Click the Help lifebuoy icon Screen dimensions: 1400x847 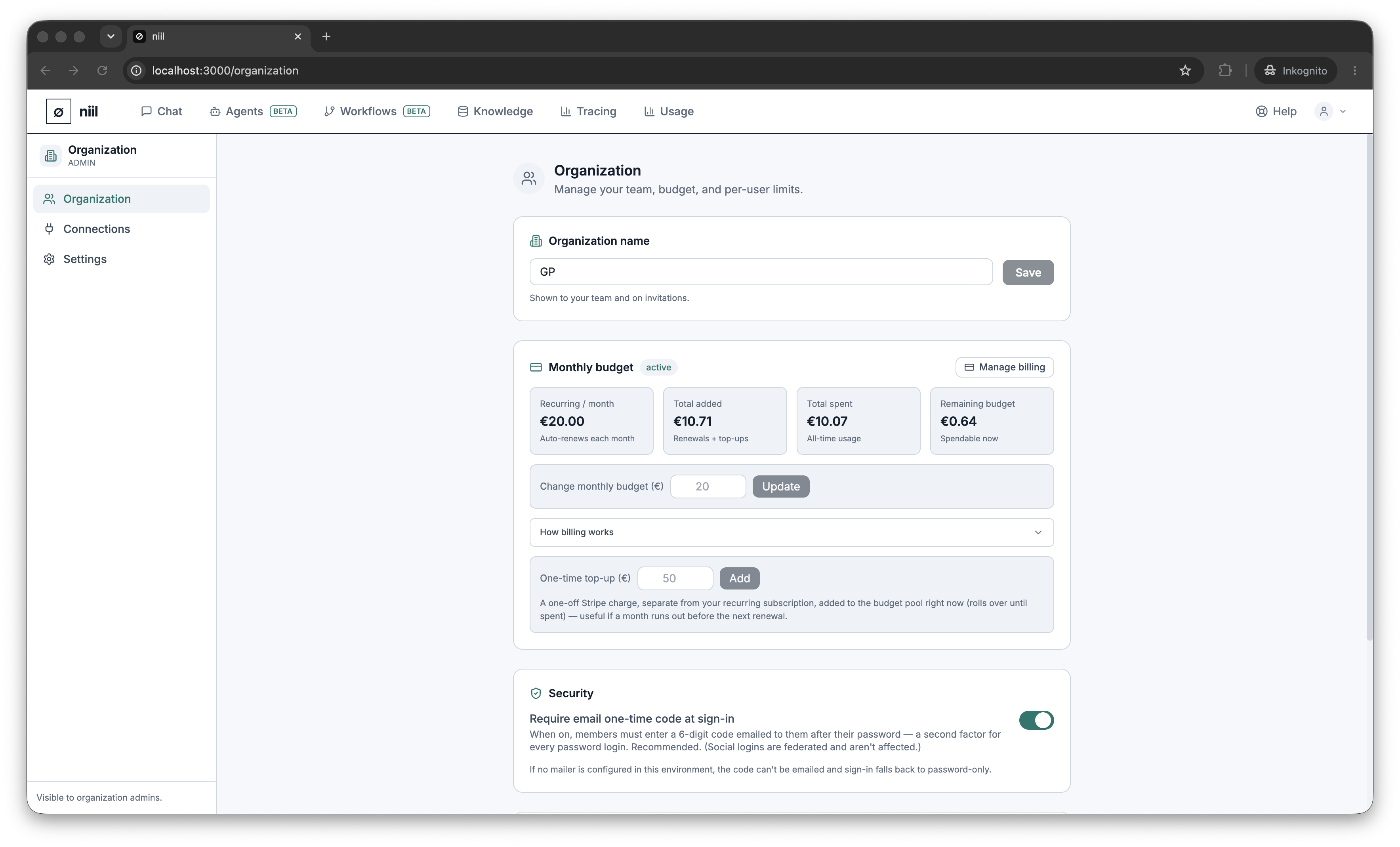pyautogui.click(x=1261, y=111)
